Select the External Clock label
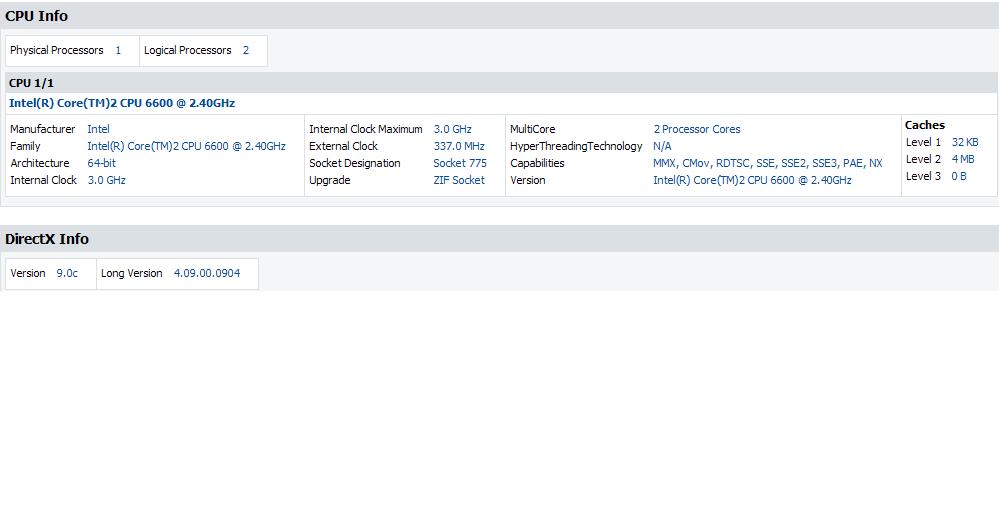 pos(343,147)
